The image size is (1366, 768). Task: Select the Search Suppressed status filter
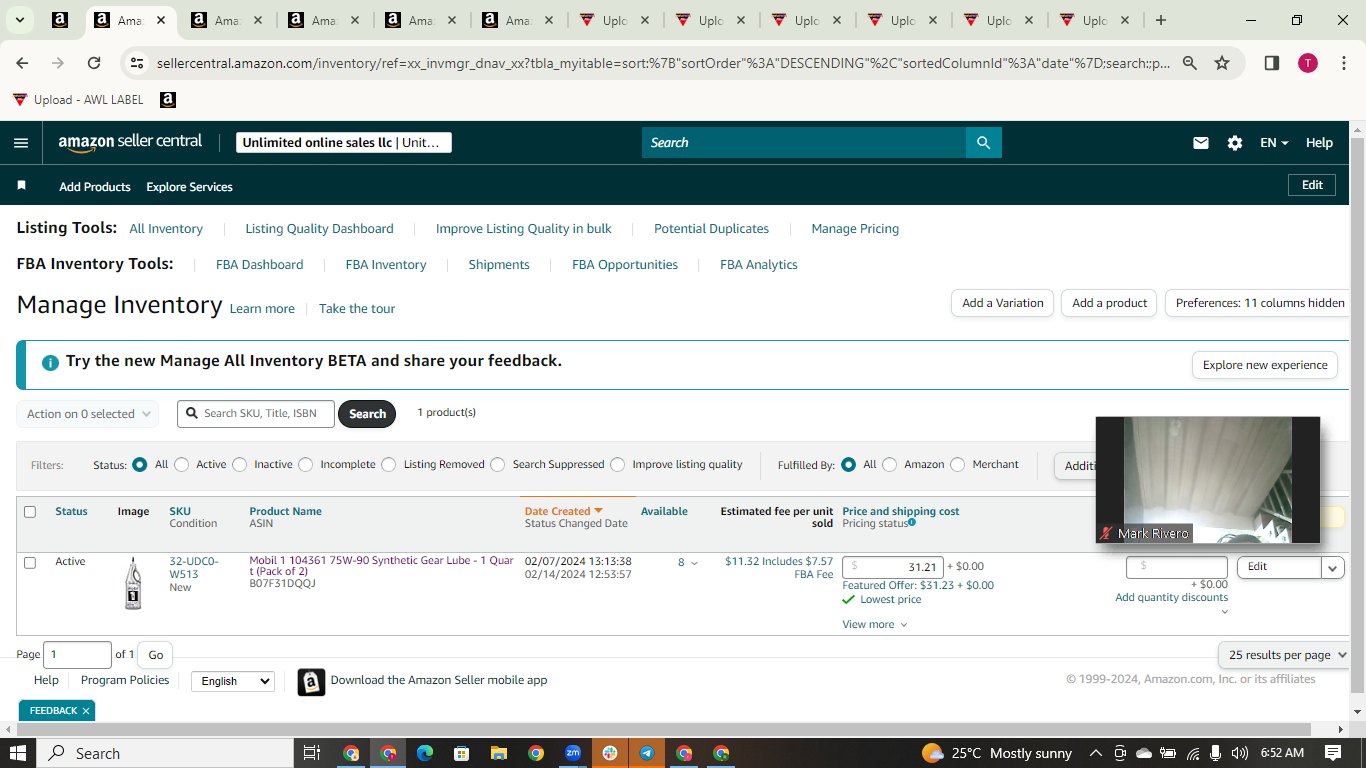pos(498,464)
